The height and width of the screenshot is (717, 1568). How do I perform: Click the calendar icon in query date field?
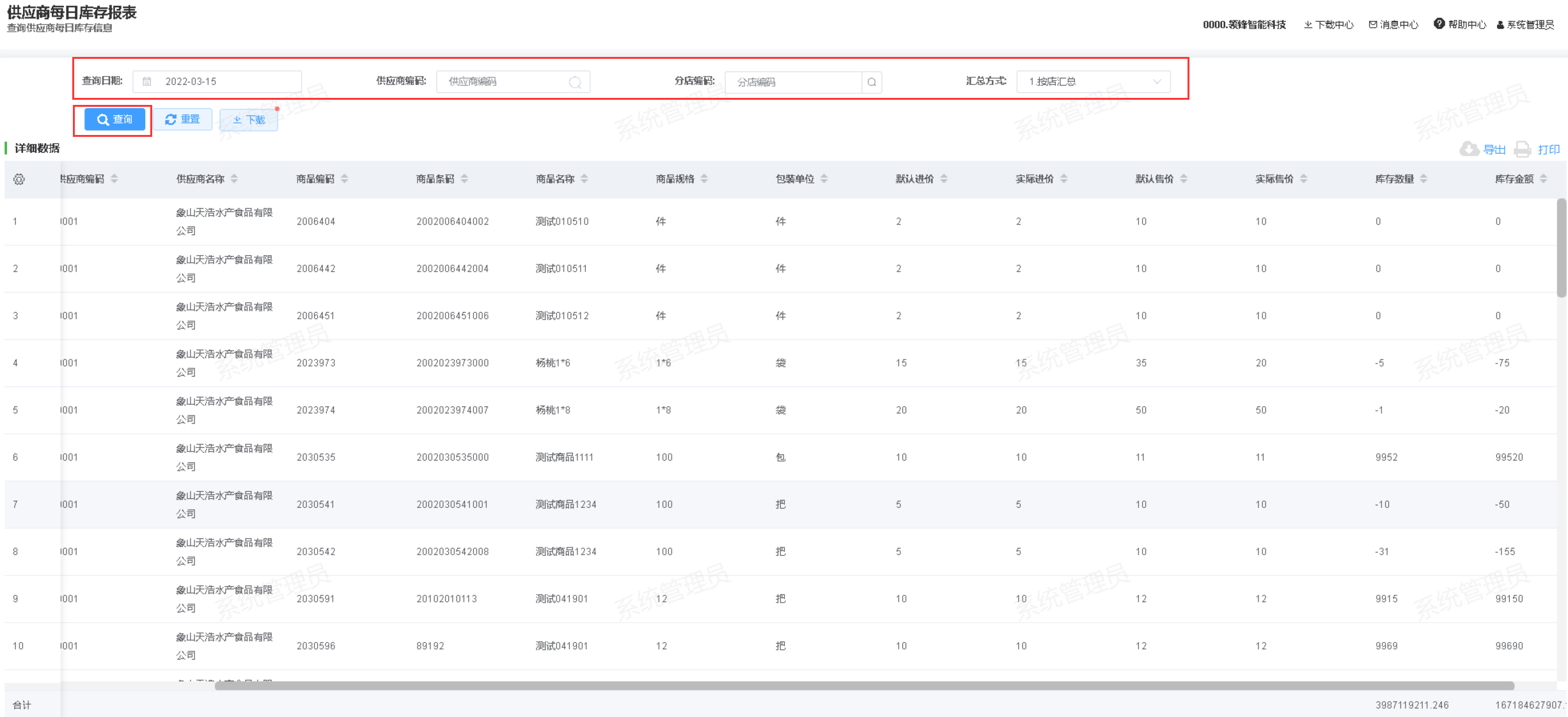(x=147, y=81)
